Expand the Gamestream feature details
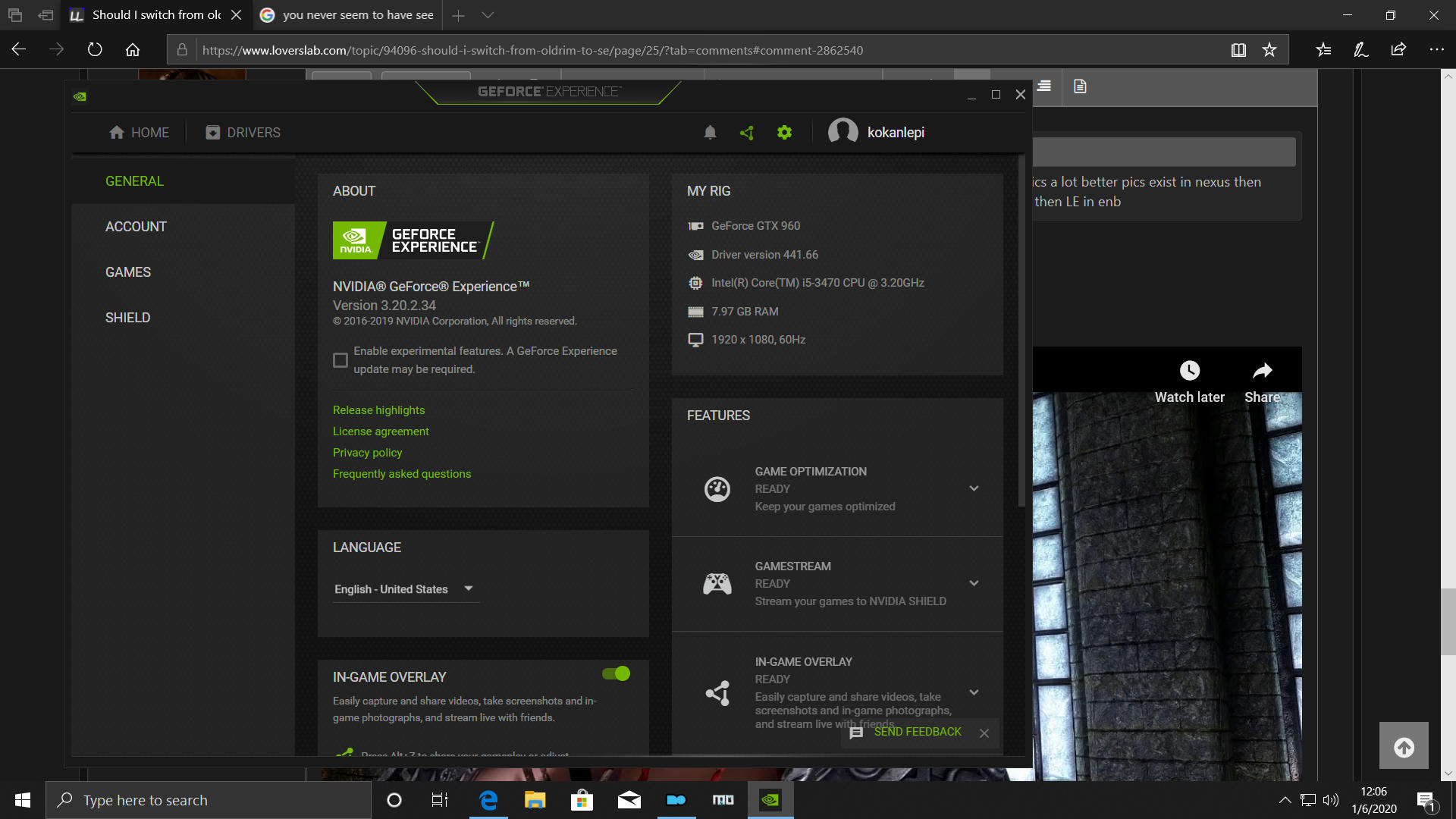The width and height of the screenshot is (1456, 819). pos(974,583)
